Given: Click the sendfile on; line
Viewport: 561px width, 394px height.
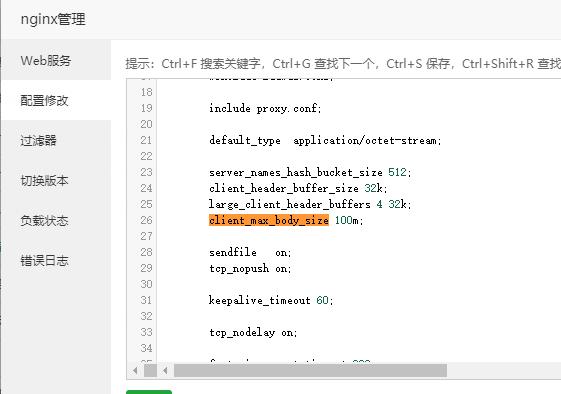Looking at the screenshot, I should coord(250,252).
